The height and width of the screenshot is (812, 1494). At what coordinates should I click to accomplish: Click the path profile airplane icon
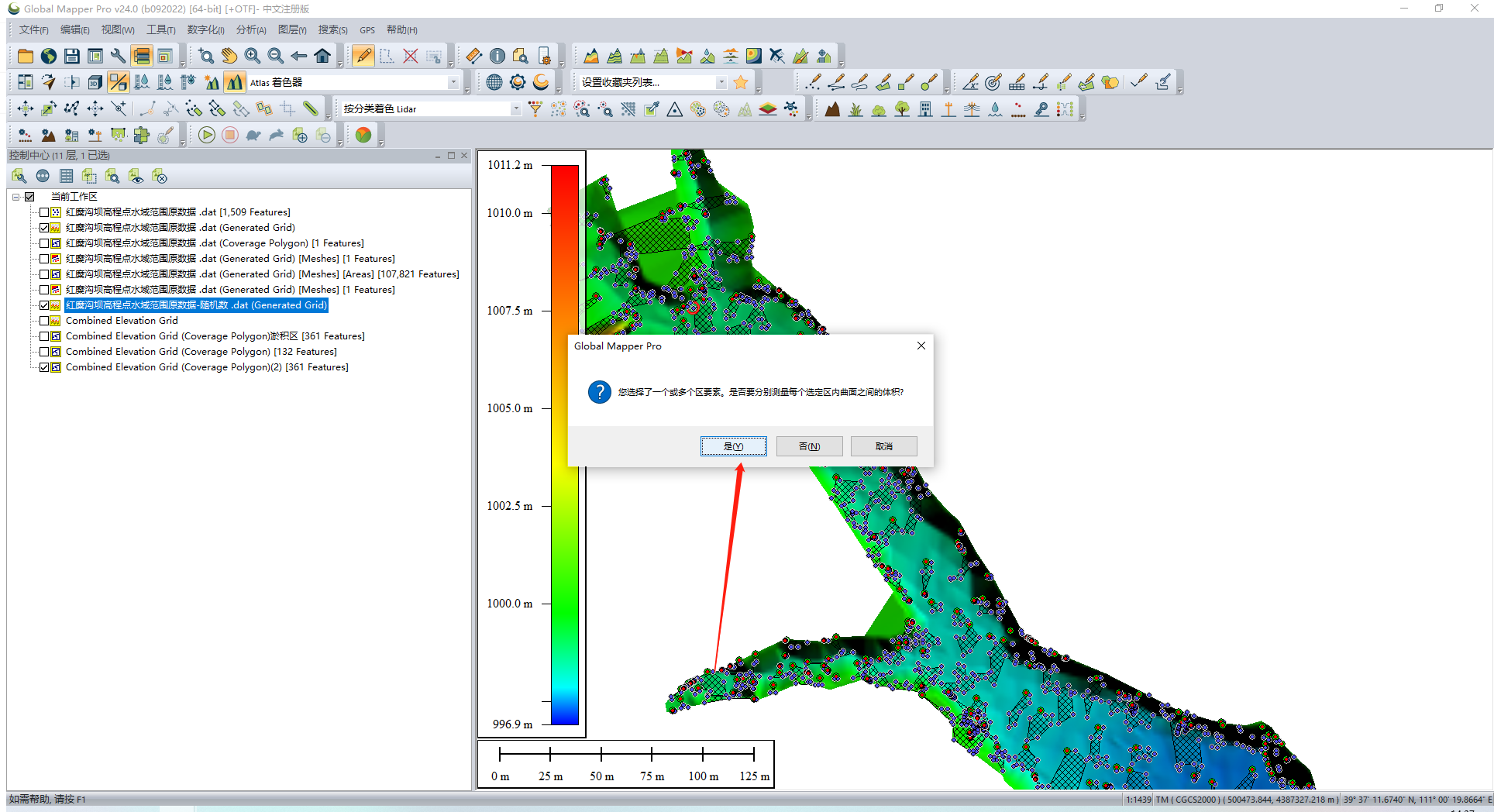point(777,56)
